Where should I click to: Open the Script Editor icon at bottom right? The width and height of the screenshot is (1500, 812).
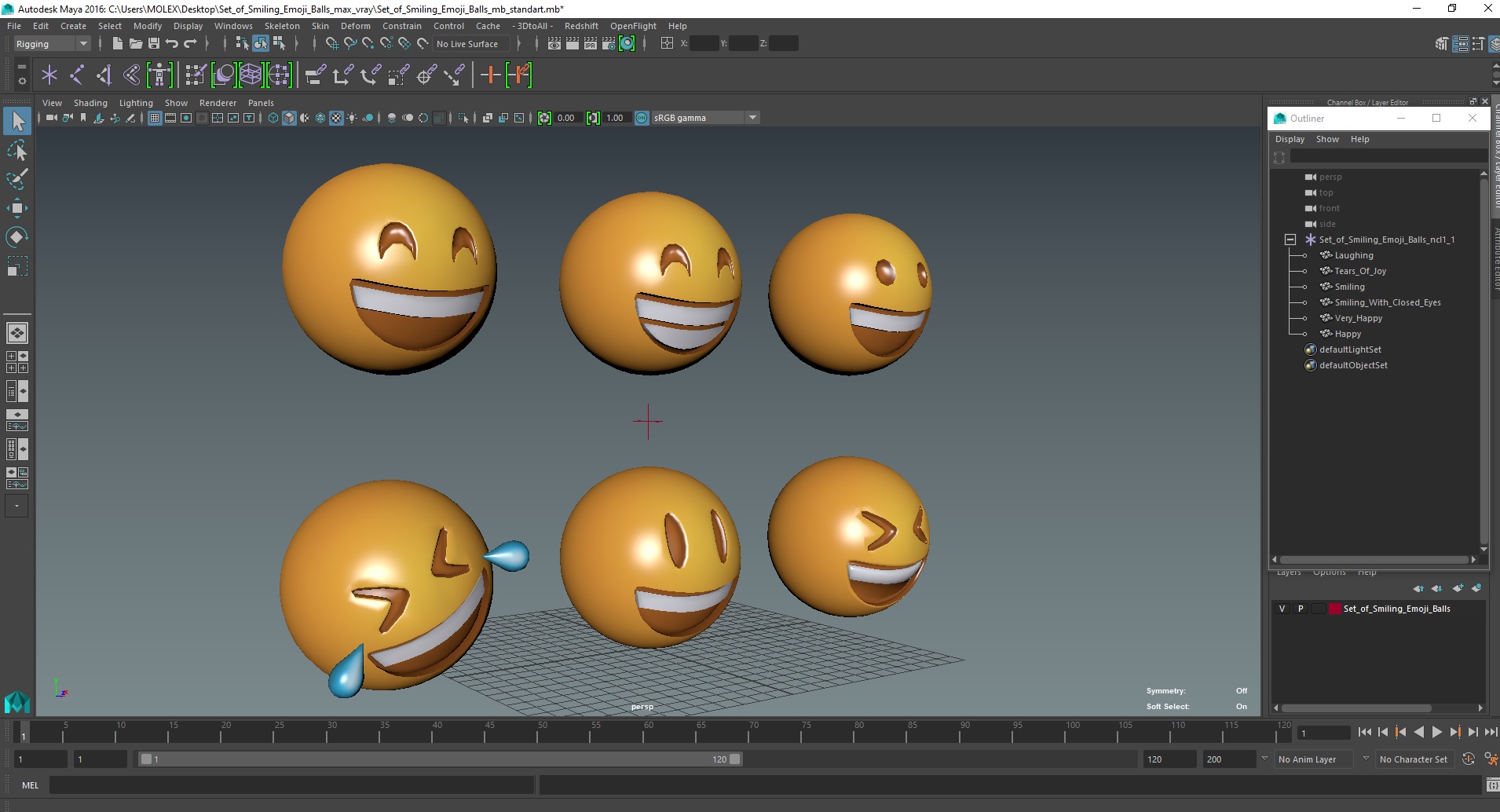1492,785
